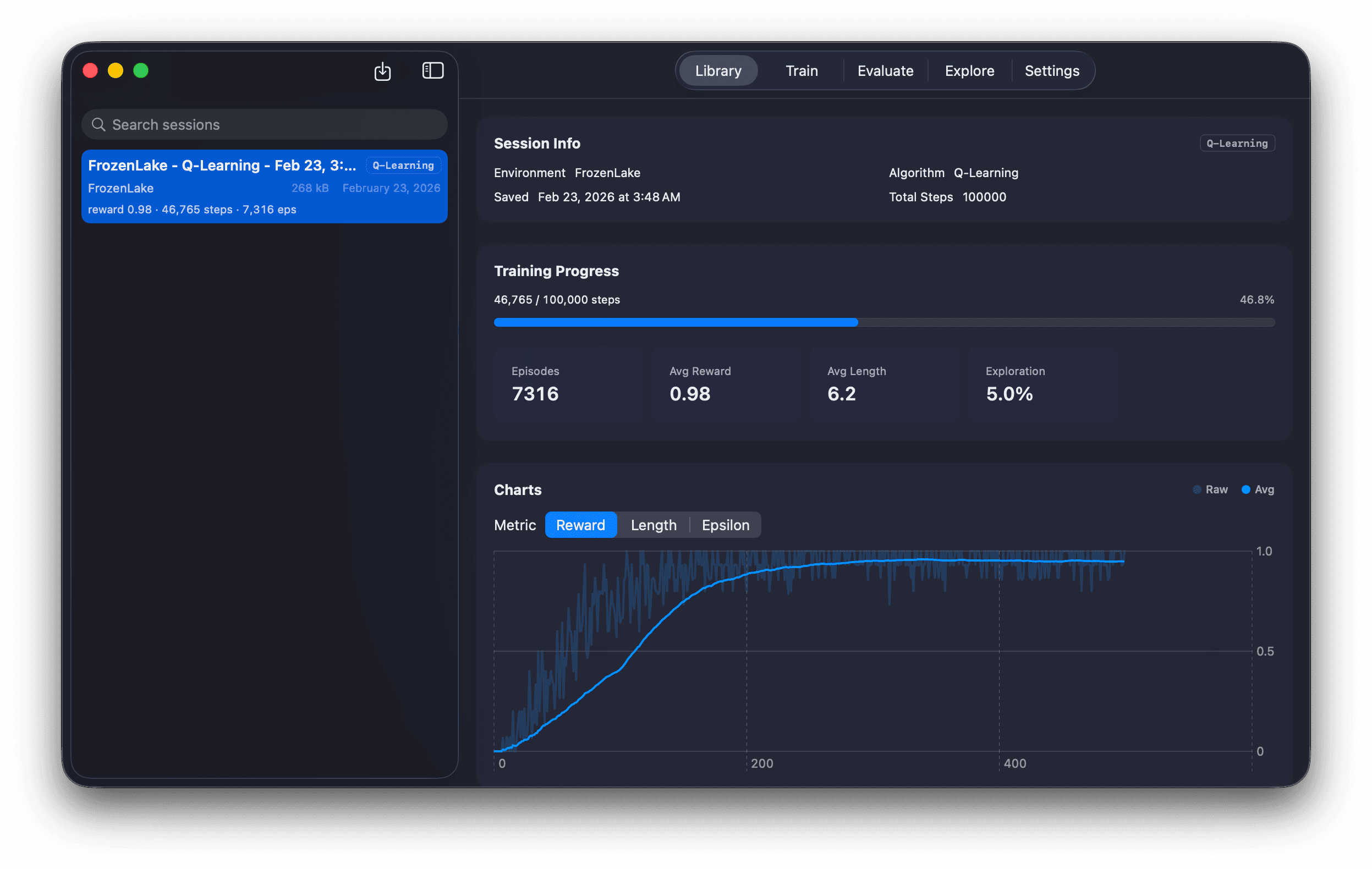The height and width of the screenshot is (869, 1372).
Task: Toggle the sidebar panel icon
Action: coord(432,70)
